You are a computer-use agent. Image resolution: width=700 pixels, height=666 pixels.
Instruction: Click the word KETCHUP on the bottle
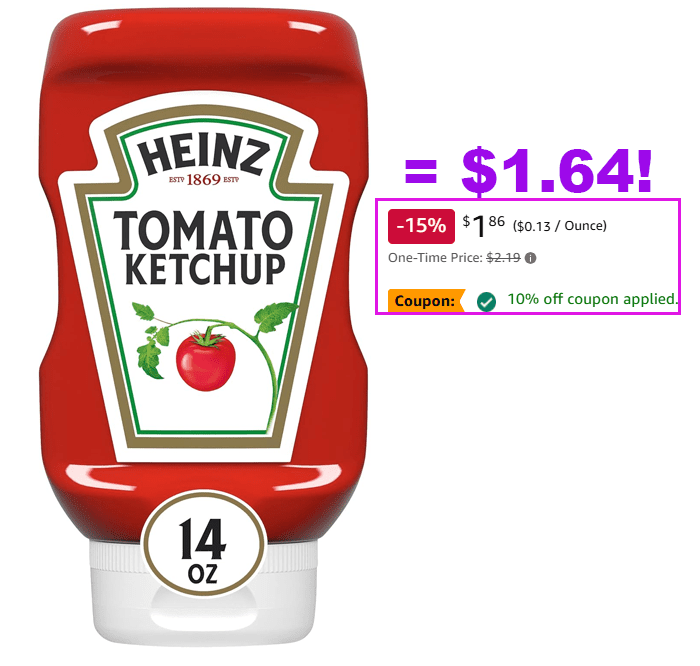click(x=205, y=269)
